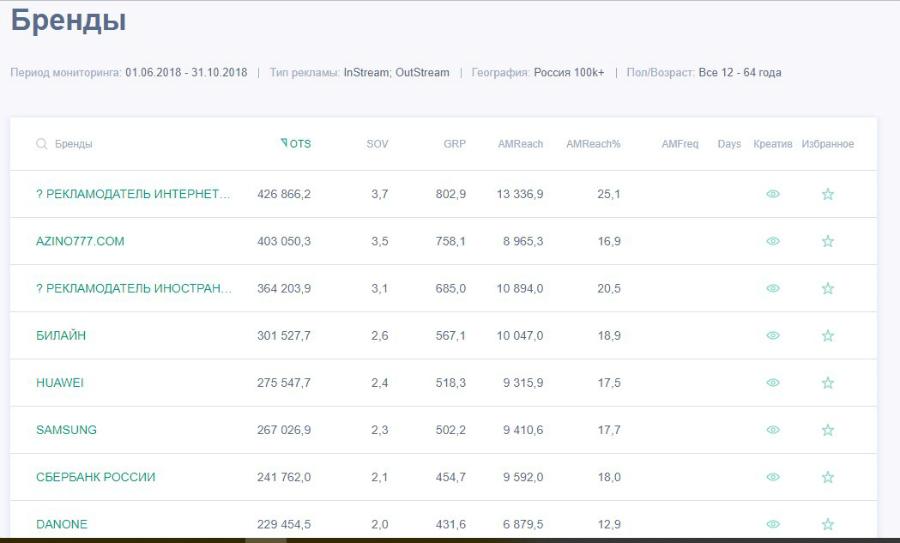View creative for БИЛАЙН via eye icon
Image resolution: width=900 pixels, height=543 pixels.
tap(772, 336)
